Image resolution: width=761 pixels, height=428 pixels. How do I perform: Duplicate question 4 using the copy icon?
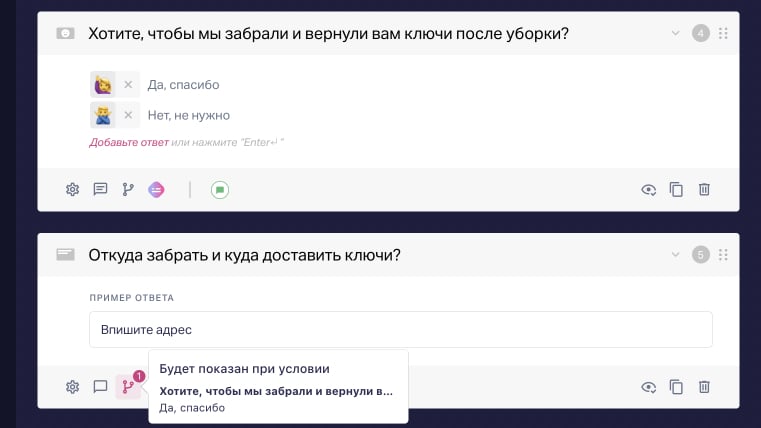coord(676,189)
